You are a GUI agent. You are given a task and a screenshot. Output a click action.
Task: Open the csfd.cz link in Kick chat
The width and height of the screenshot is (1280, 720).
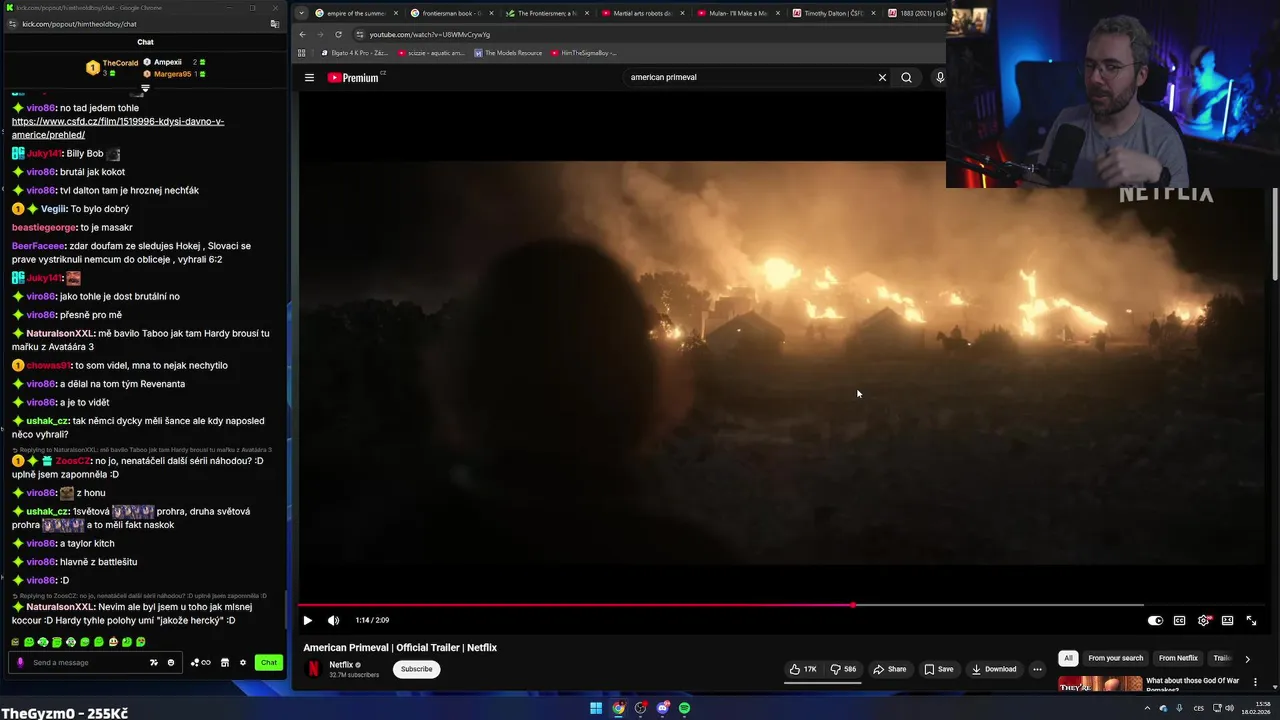[x=118, y=128]
